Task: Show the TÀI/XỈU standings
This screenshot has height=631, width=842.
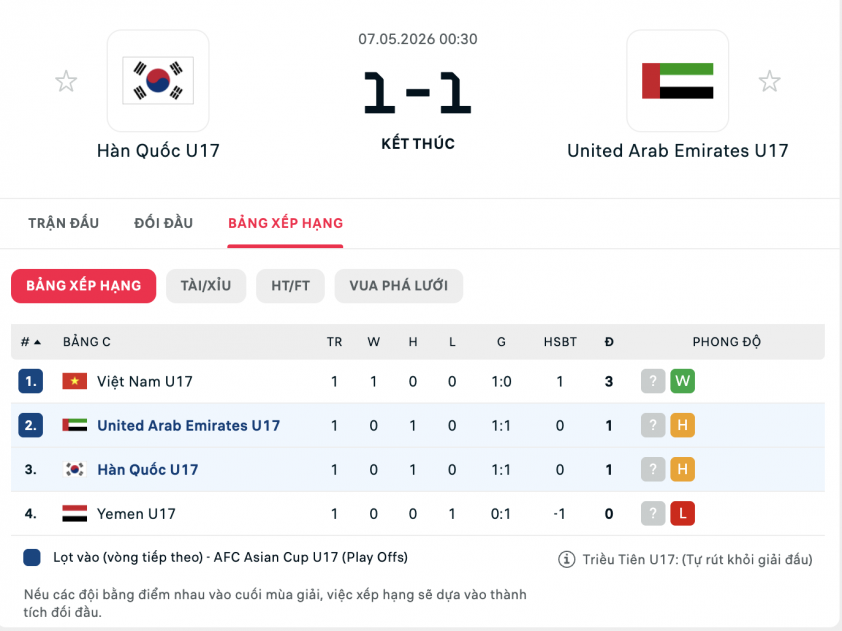Action: coord(206,286)
